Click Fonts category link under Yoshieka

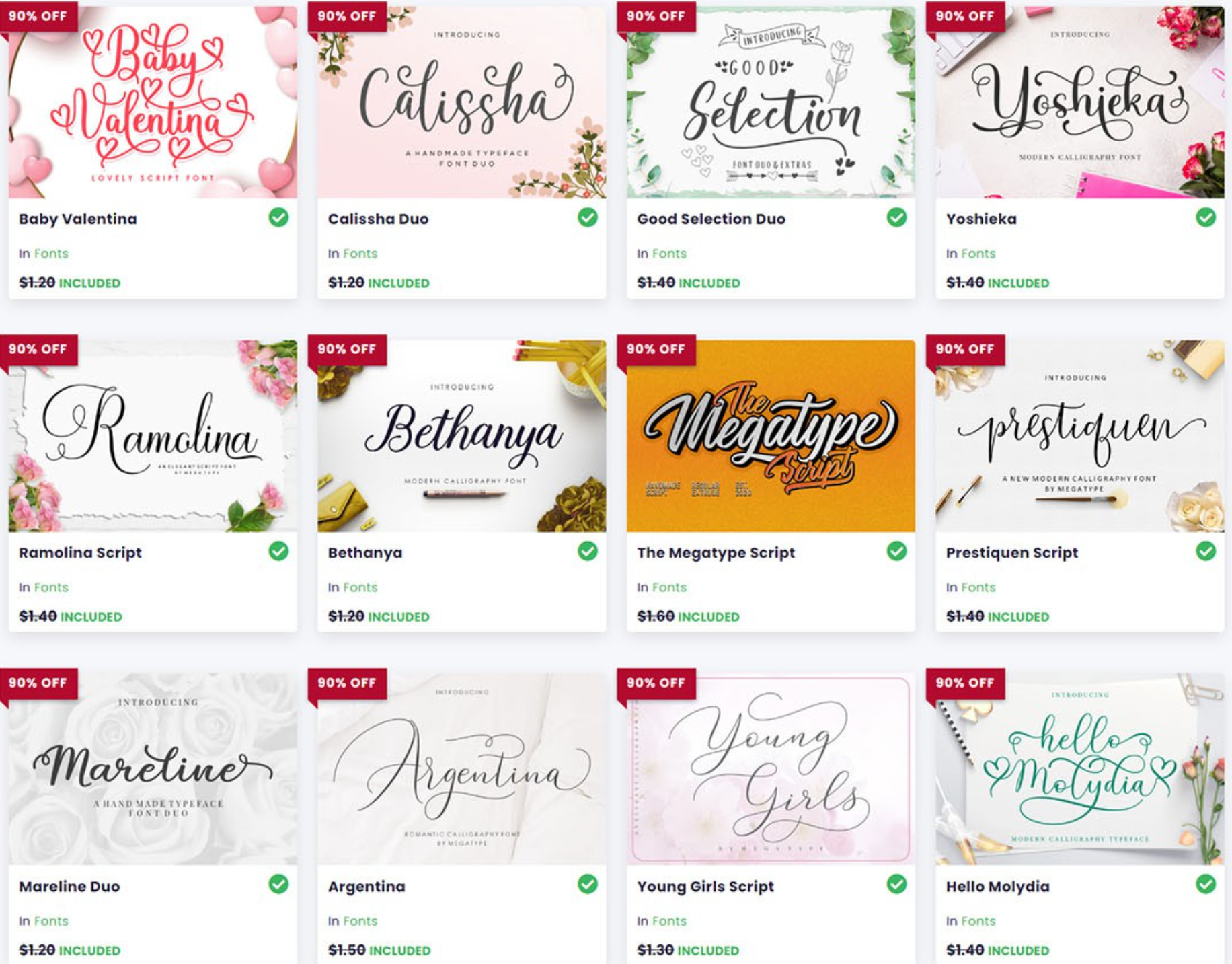pos(978,254)
